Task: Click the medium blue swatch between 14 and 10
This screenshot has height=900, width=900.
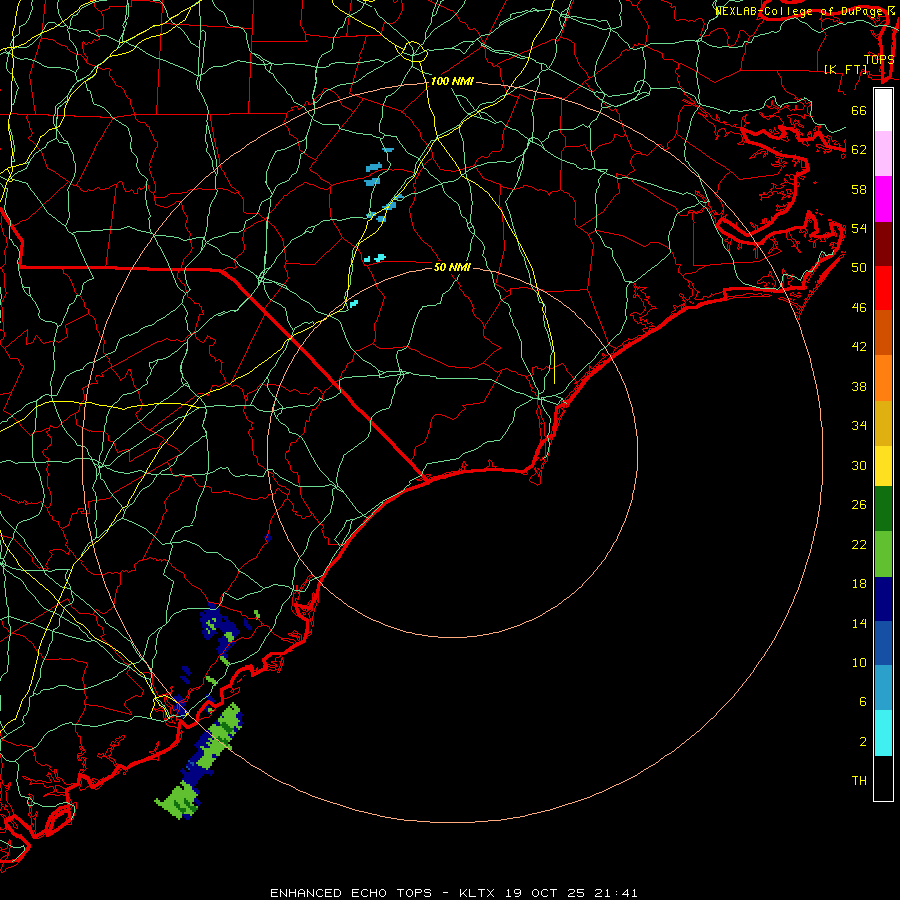Action: pyautogui.click(x=883, y=643)
